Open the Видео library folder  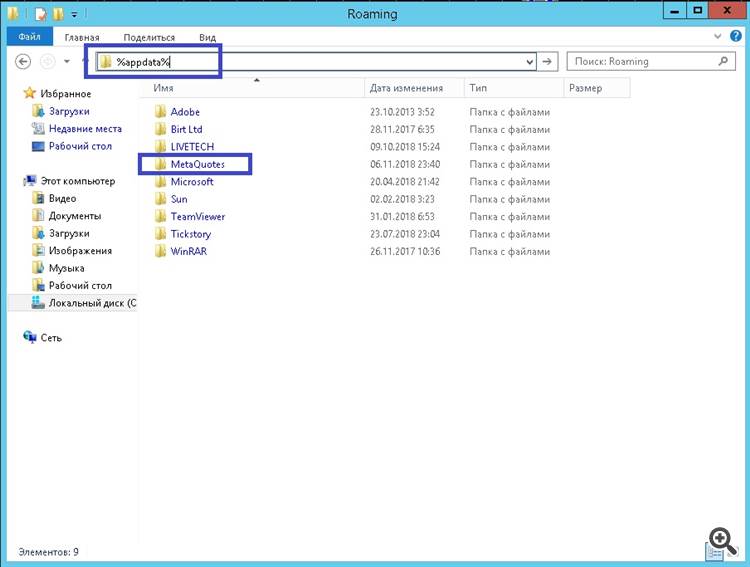pyautogui.click(x=63, y=198)
